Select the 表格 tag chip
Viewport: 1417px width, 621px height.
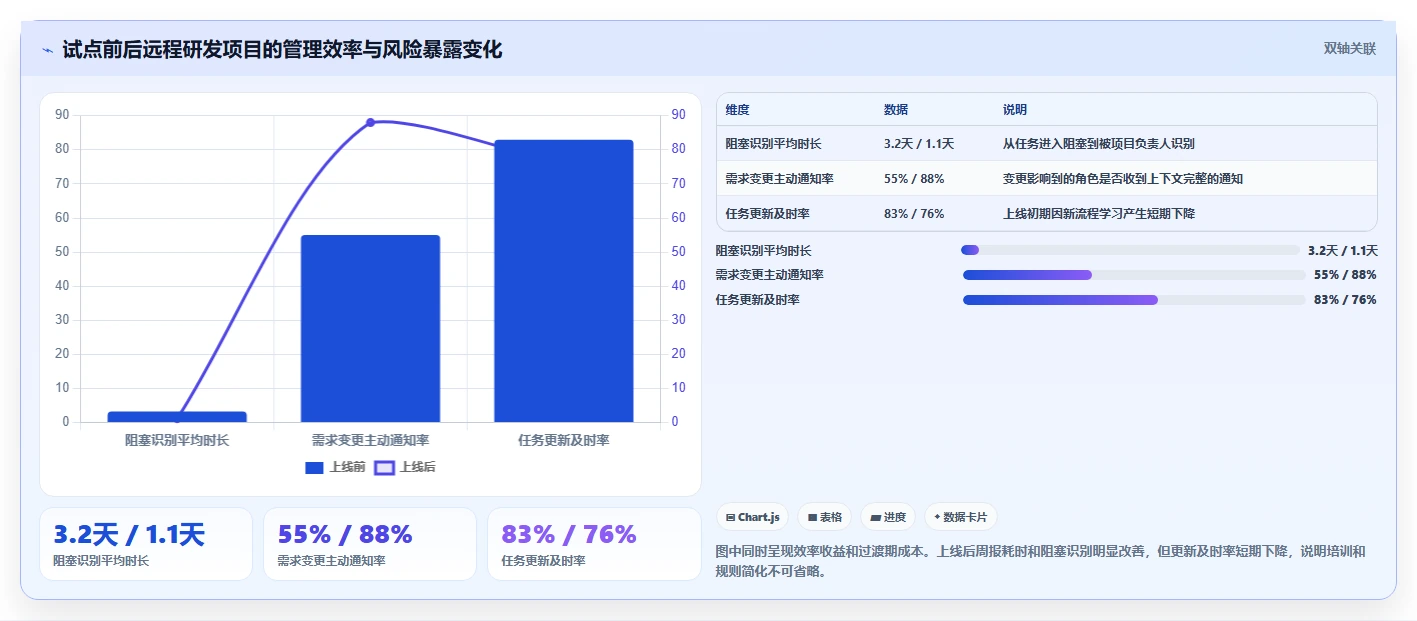pos(824,517)
